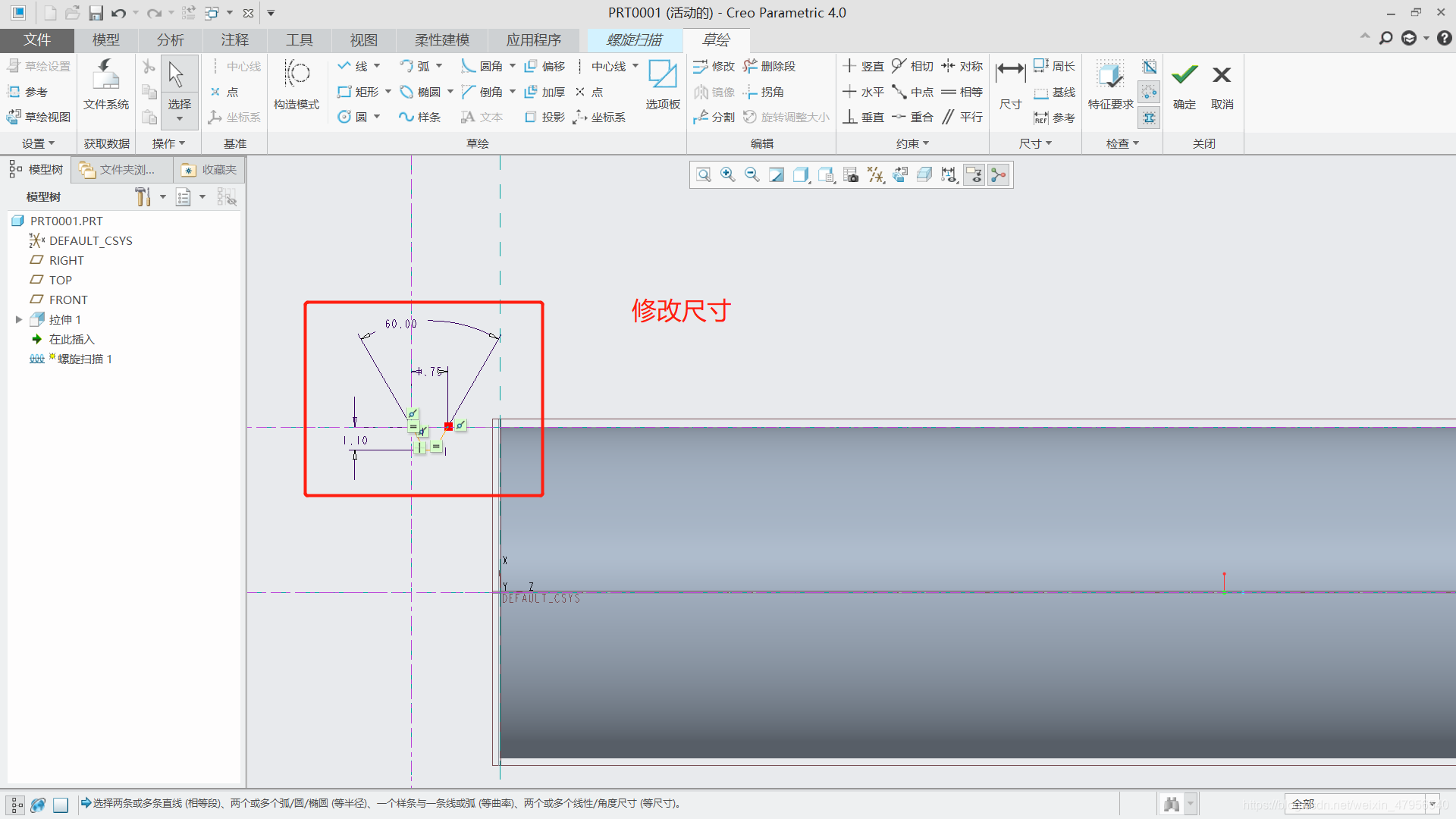The height and width of the screenshot is (819, 1456).
Task: Toggle the 选择 select arrow tool
Action: 177,76
